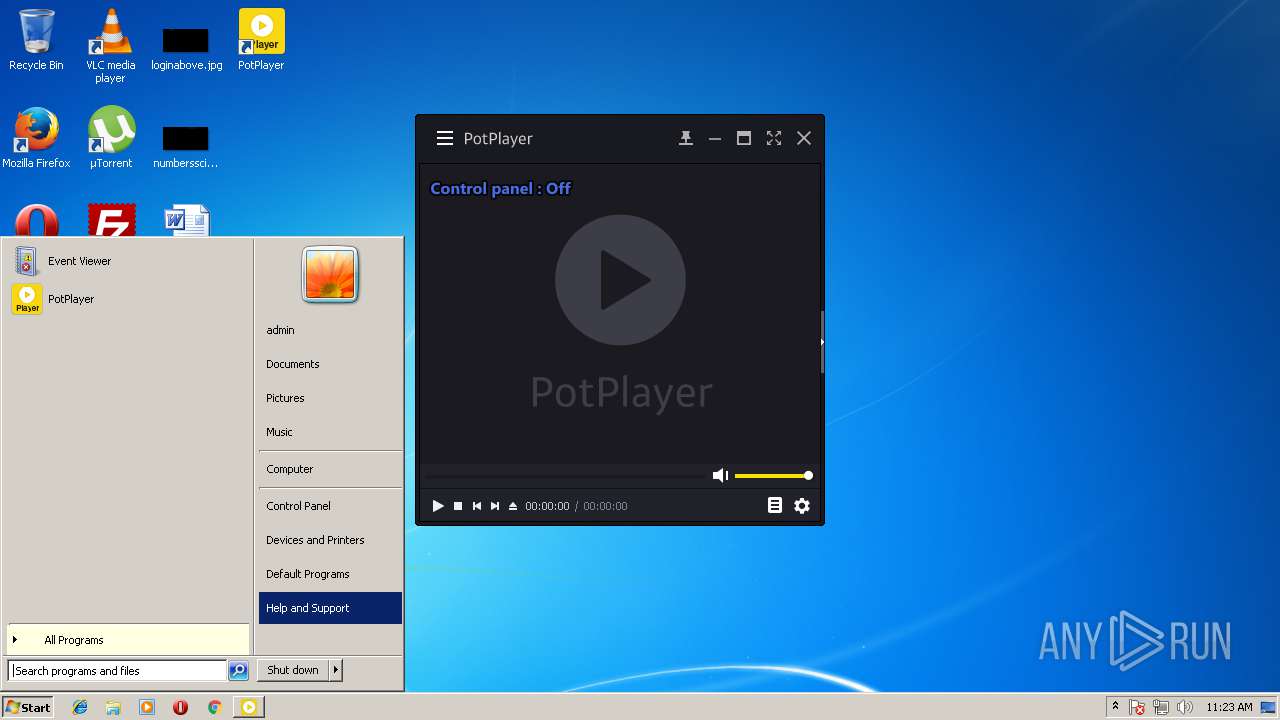Click the search magnifier button
Screen dimensions: 1280x720
tap(238, 671)
